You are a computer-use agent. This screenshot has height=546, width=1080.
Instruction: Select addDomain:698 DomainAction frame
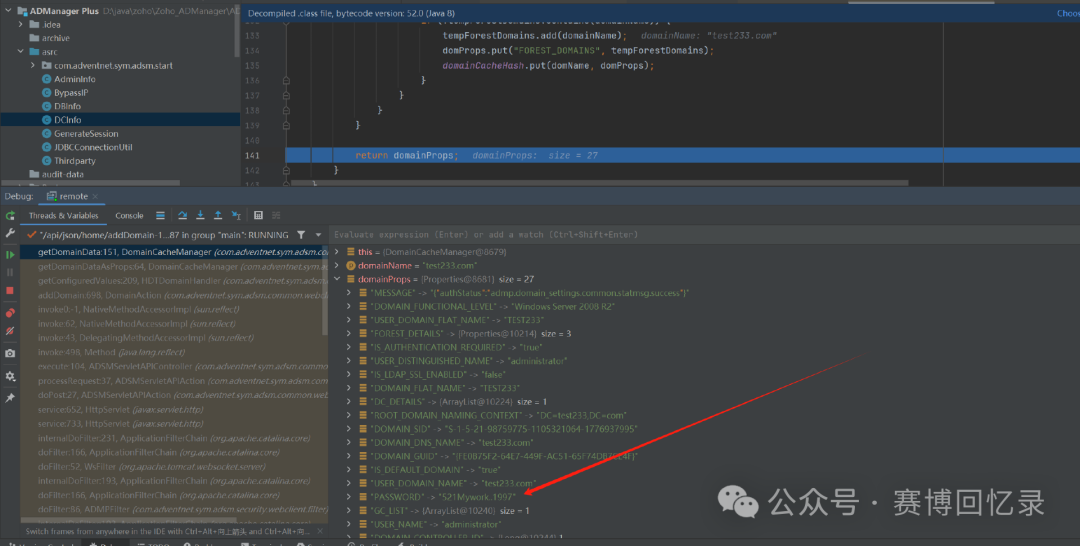point(174,295)
